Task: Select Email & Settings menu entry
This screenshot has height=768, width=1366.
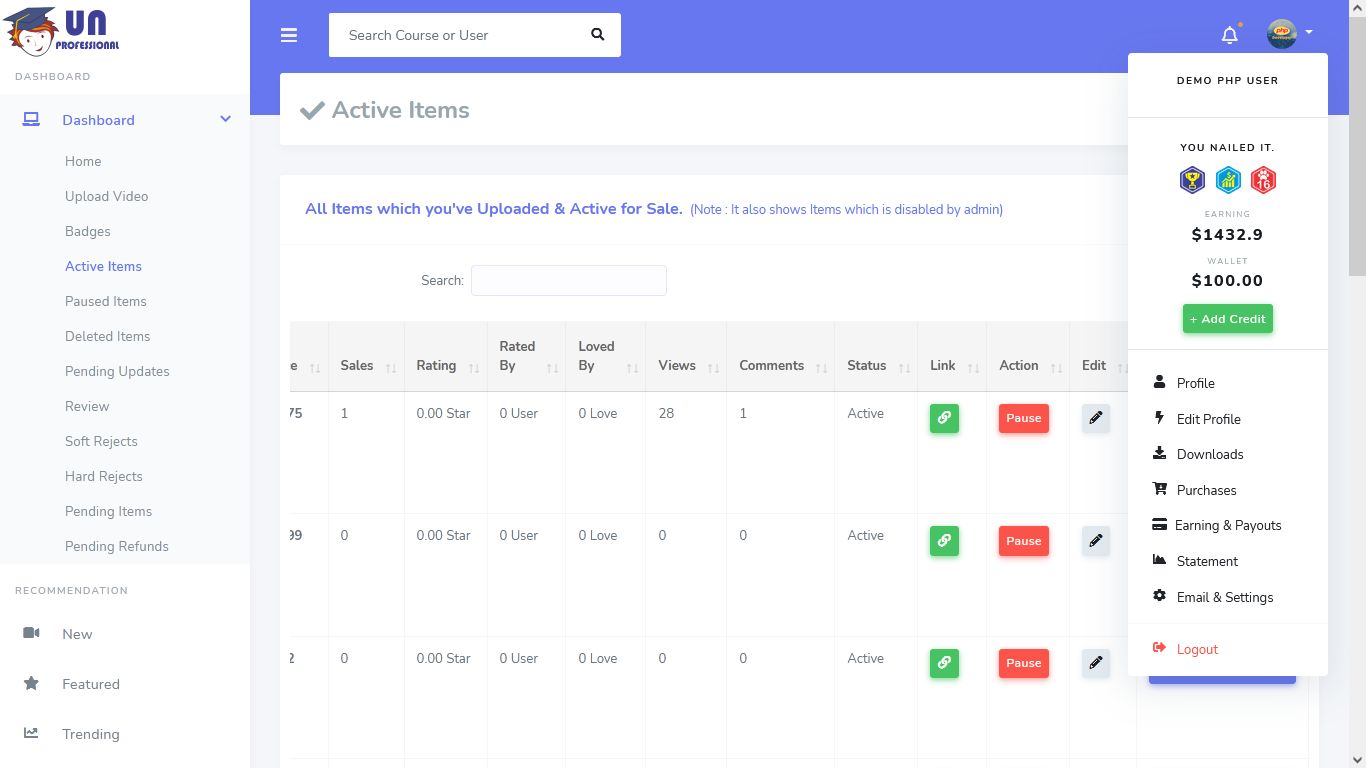Action: 1224,597
